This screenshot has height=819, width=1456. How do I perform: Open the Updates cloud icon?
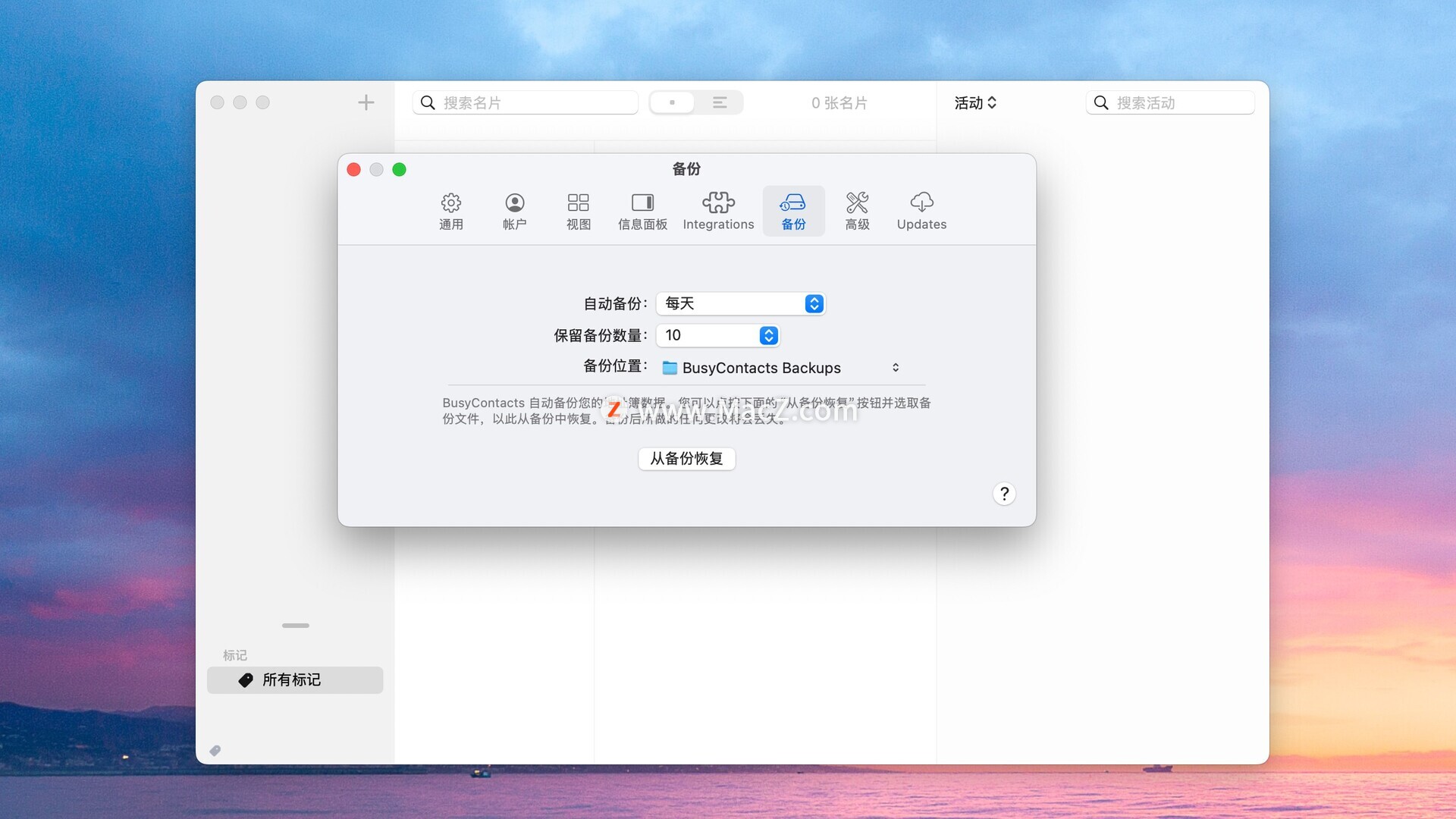(921, 211)
